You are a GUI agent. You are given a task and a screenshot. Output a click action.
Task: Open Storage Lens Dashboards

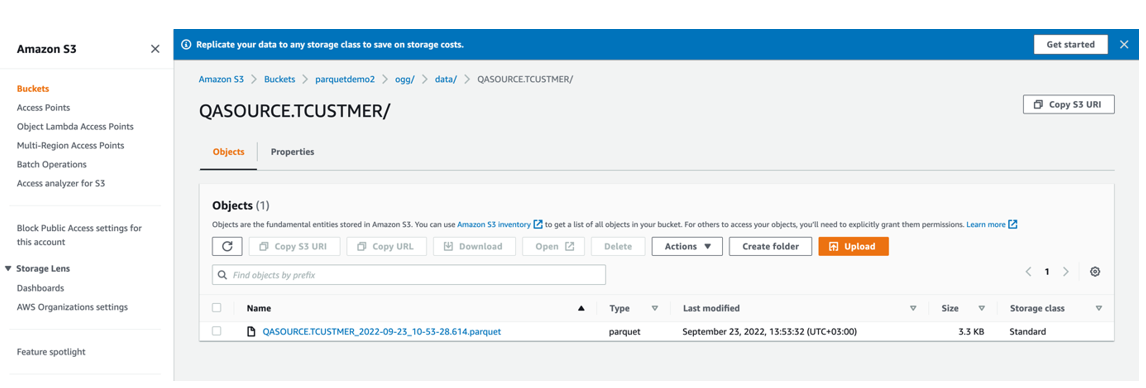[40, 288]
